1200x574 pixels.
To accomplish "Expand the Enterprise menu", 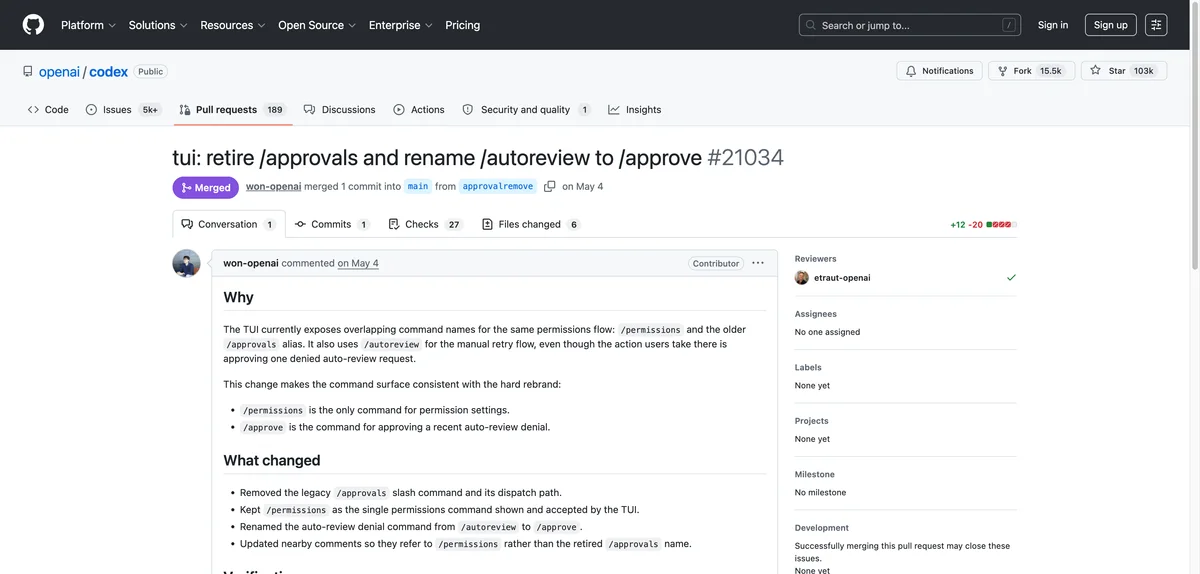I will pyautogui.click(x=400, y=25).
